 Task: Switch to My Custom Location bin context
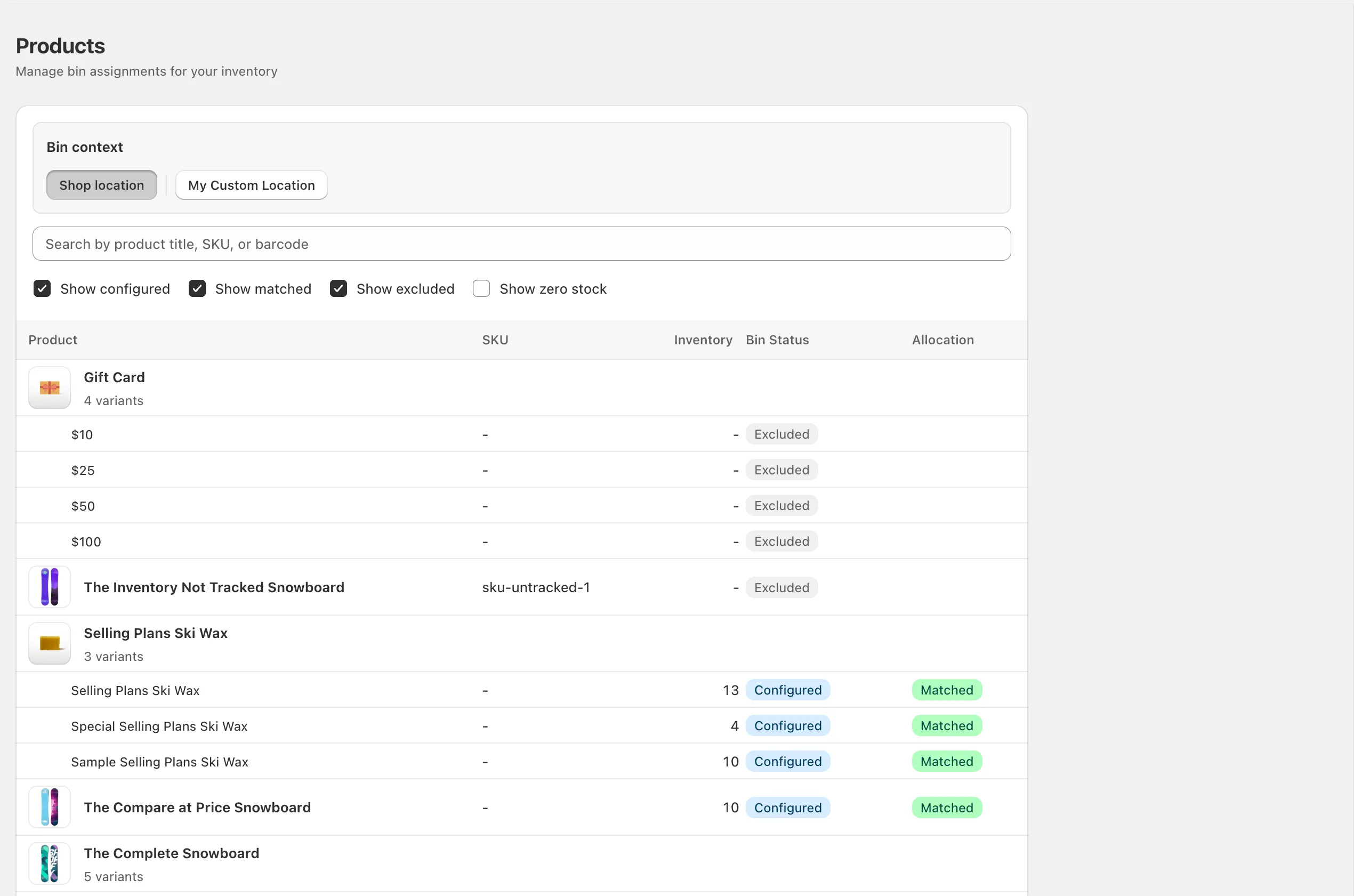pos(252,184)
